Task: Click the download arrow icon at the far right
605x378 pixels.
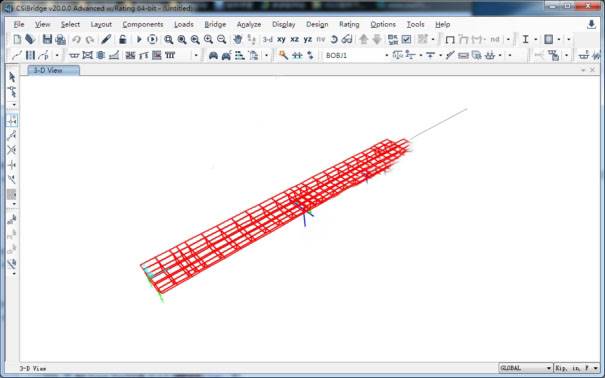Action: pyautogui.click(x=591, y=24)
